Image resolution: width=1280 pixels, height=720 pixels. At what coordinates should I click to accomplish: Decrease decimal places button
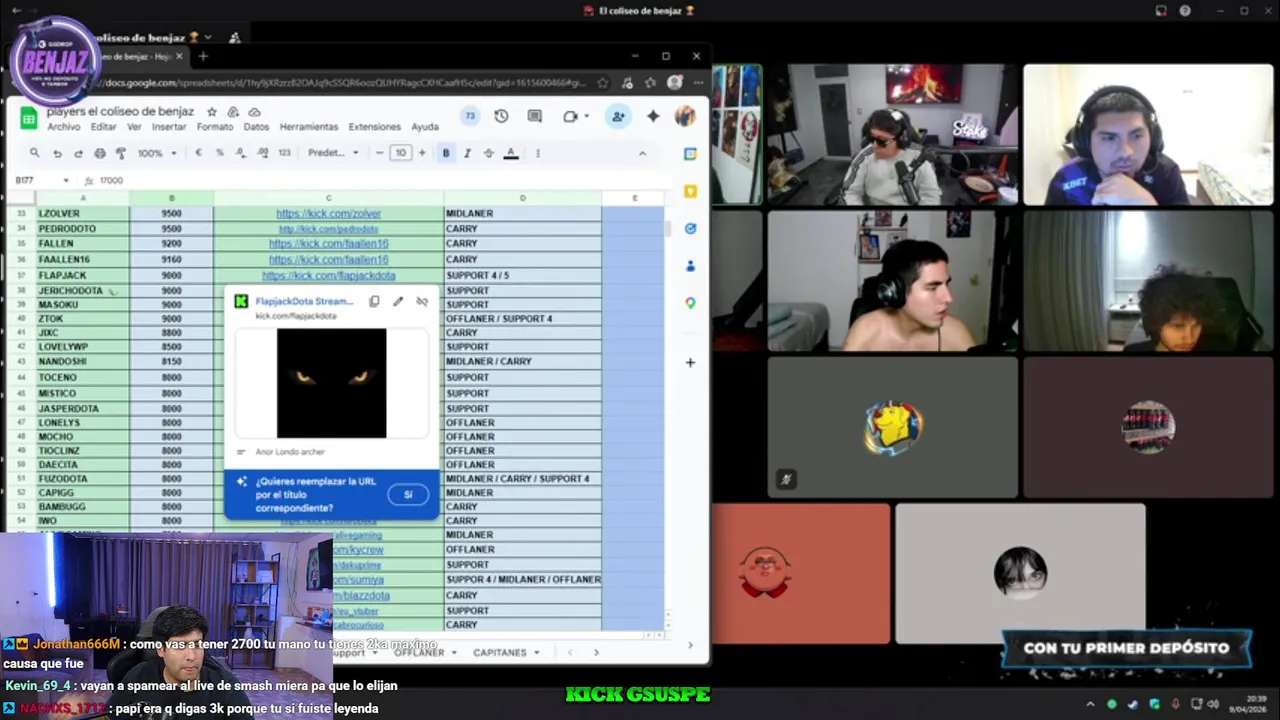241,153
